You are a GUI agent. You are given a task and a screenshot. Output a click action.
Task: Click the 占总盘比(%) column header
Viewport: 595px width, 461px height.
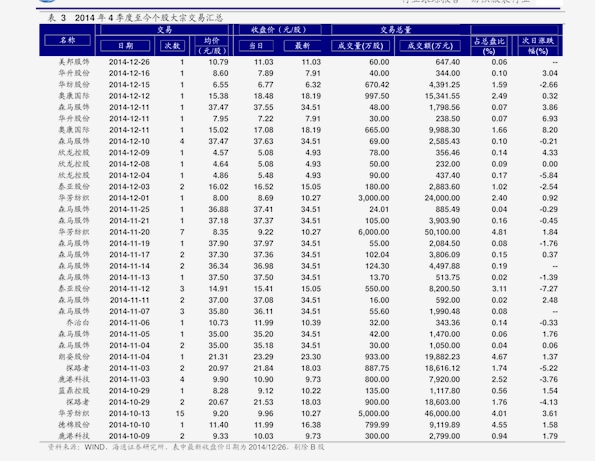click(x=489, y=46)
